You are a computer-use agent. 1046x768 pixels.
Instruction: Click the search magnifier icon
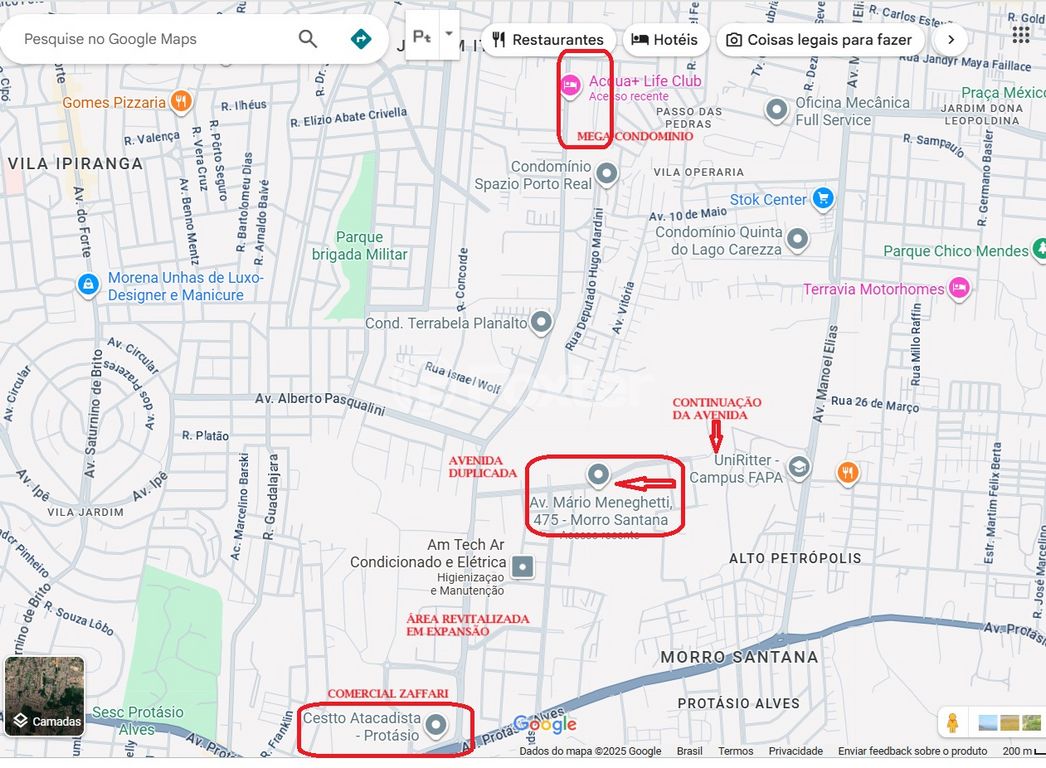pos(308,39)
